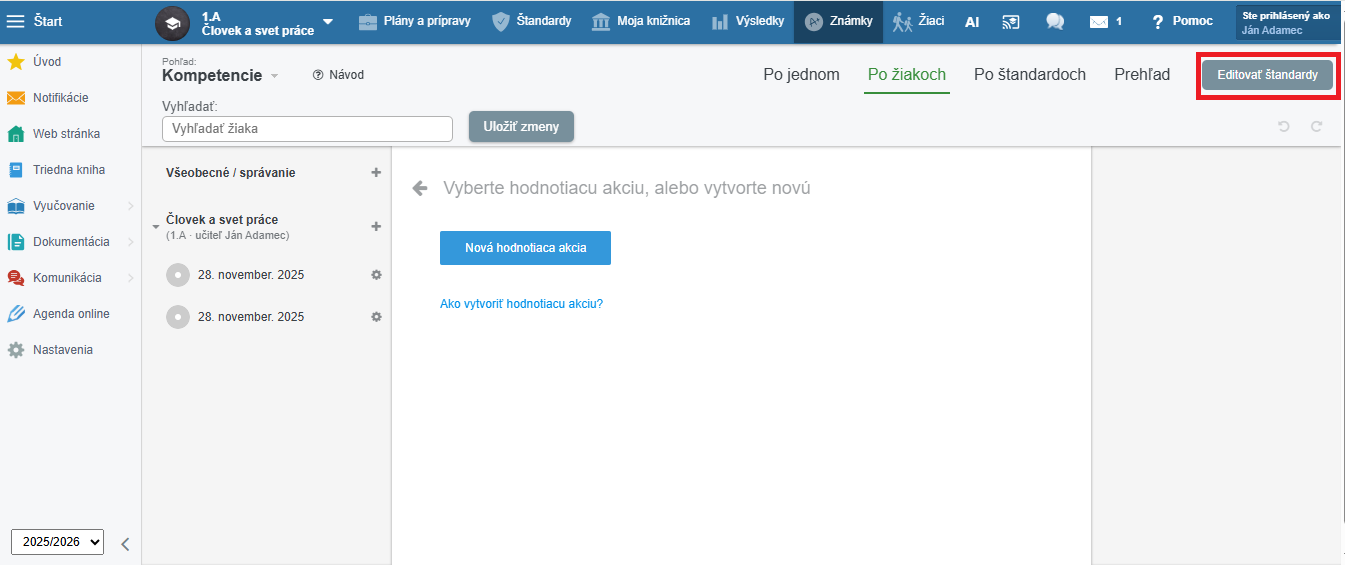
Task: Open Triedna kniha in the sidebar
Action: [68, 170]
